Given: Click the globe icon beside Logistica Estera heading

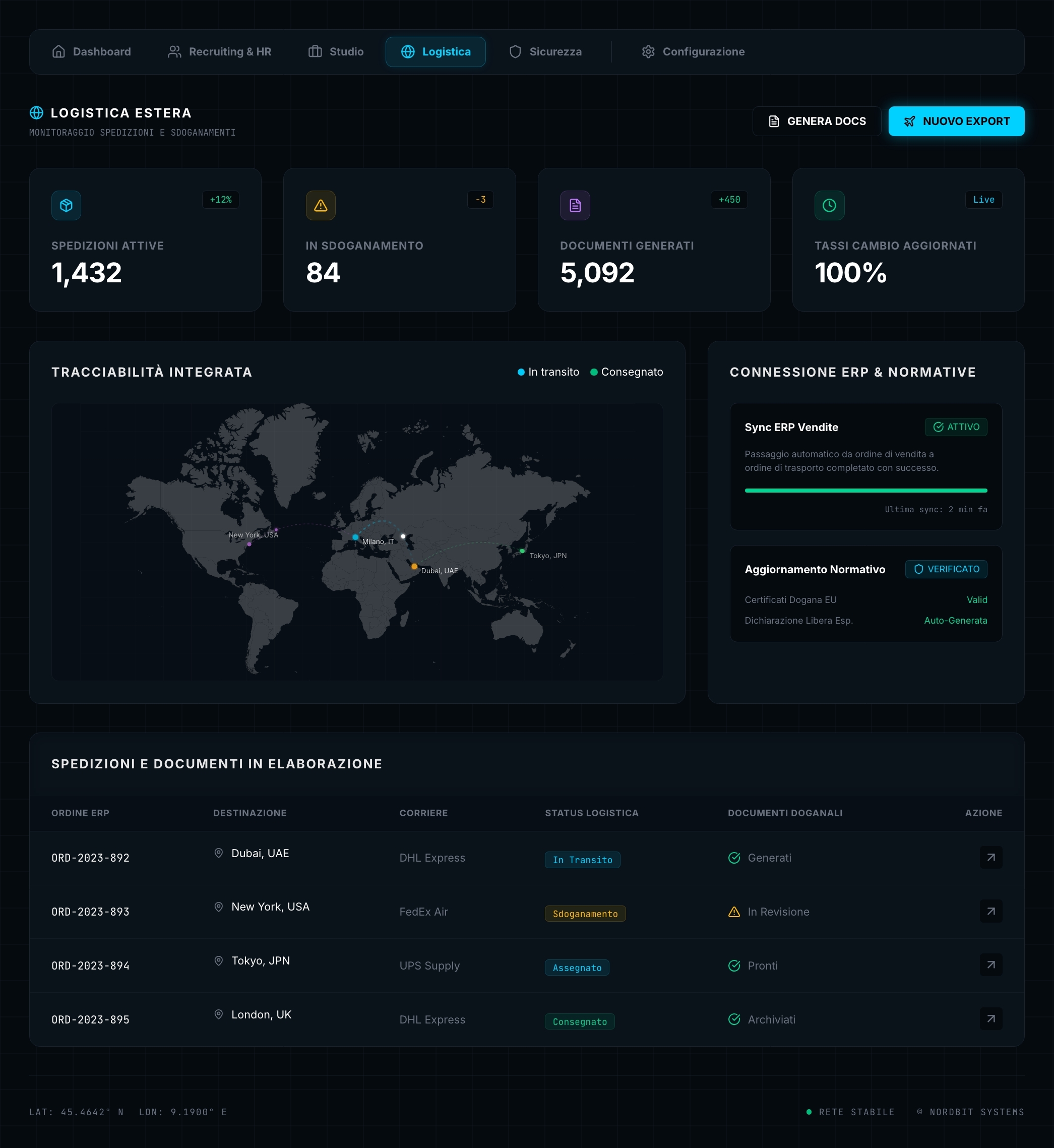Looking at the screenshot, I should click(36, 113).
